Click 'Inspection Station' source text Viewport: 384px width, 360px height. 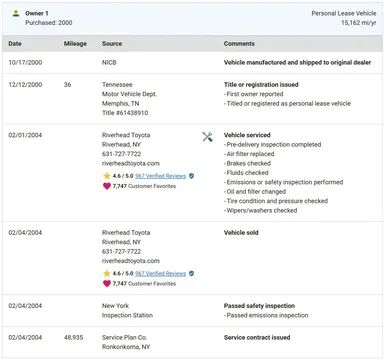tap(127, 315)
